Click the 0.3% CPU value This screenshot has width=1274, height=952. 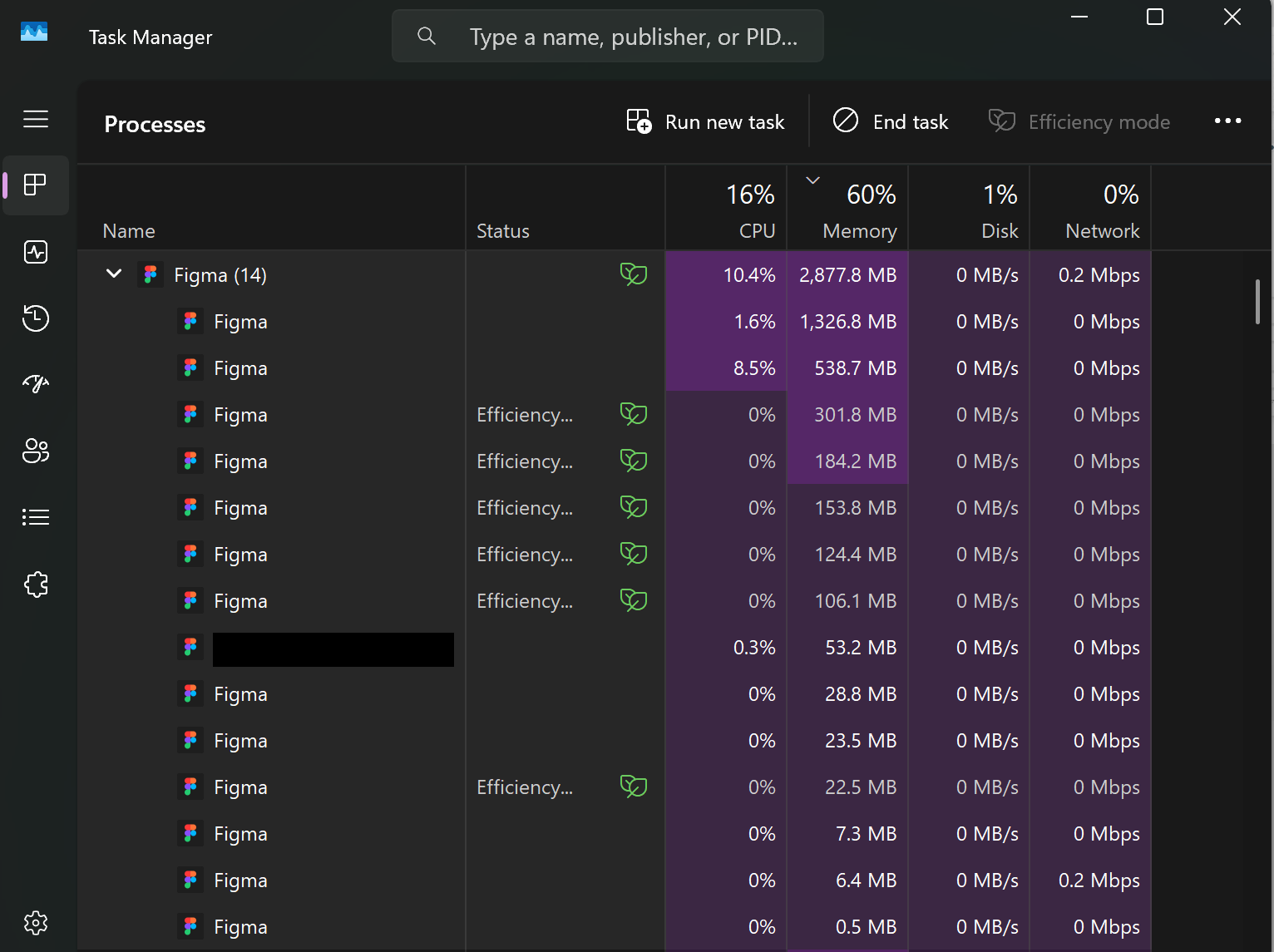point(754,647)
